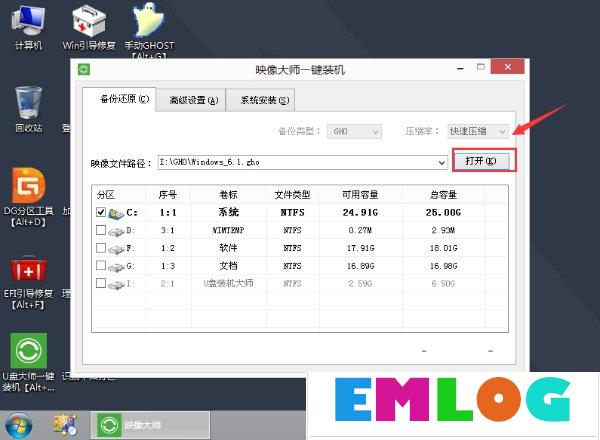Switch to the 备份还原 (C) tab
The image size is (600, 440).
(119, 99)
